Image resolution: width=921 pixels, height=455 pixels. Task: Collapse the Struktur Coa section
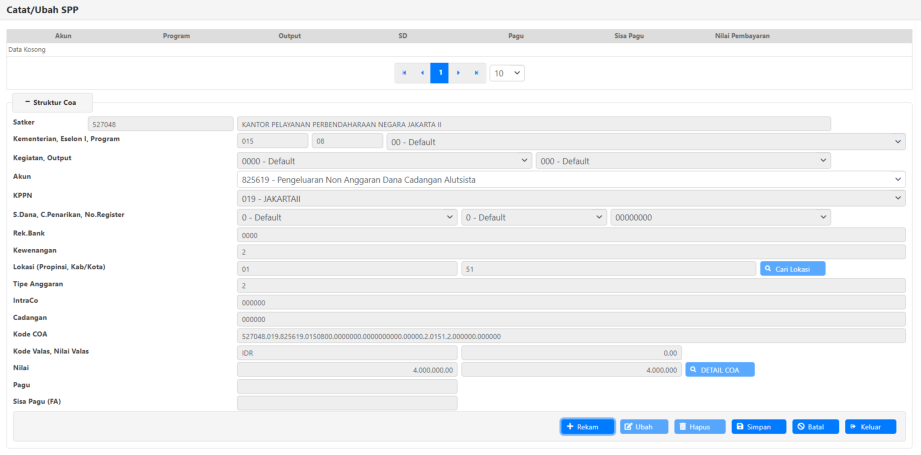52,102
